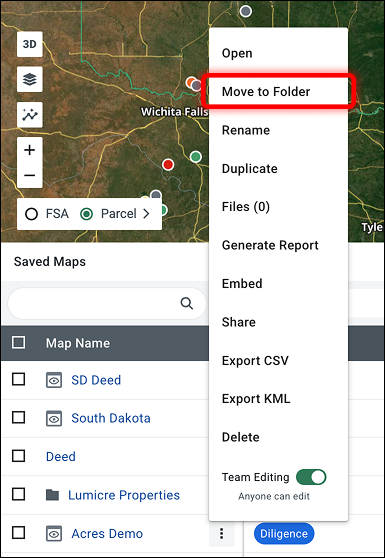Click the Diligence status tag
This screenshot has height=558, width=385.
[x=284, y=533]
